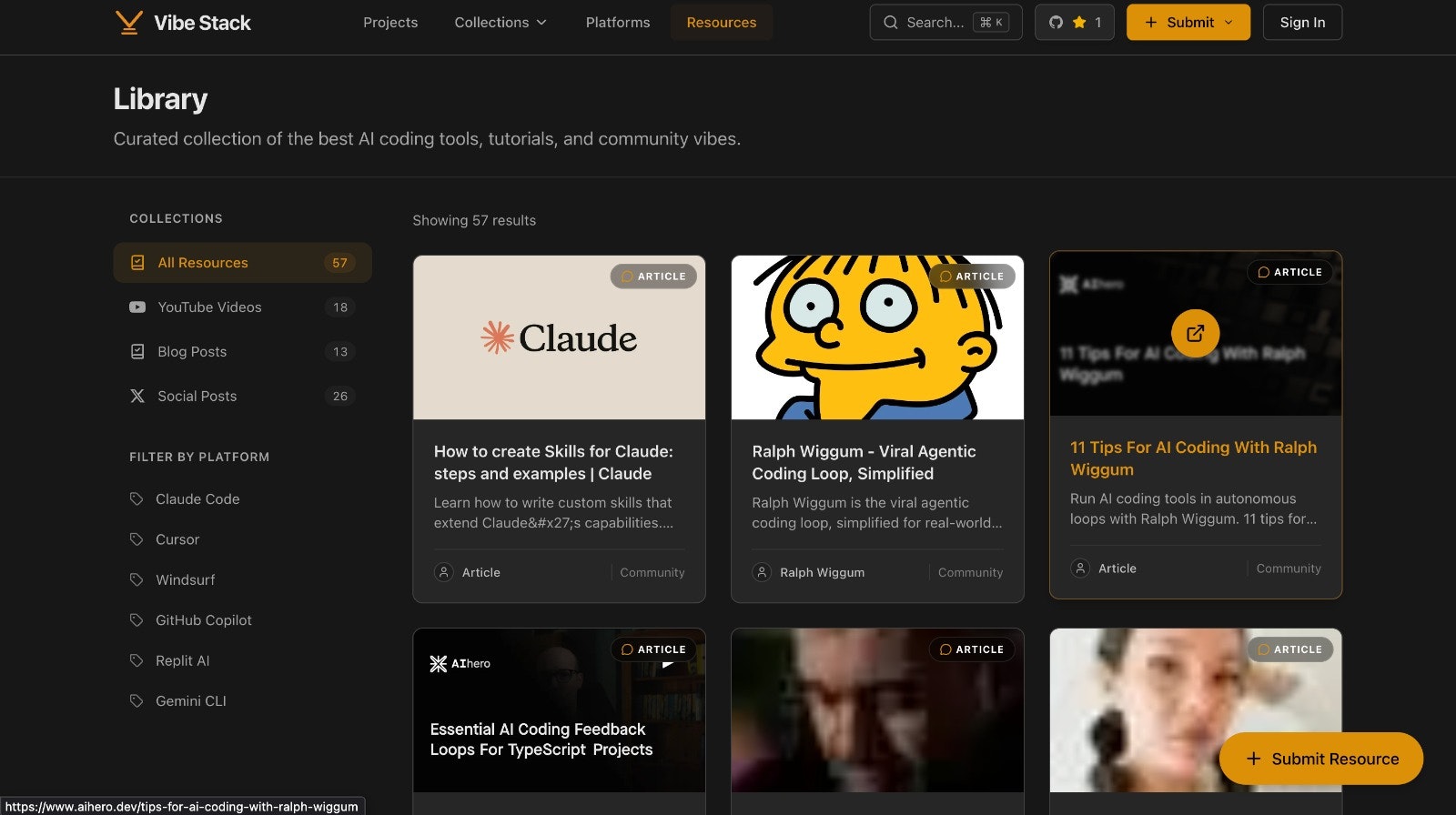Click the Submit Resource floating button
Image resolution: width=1456 pixels, height=815 pixels.
click(x=1321, y=759)
